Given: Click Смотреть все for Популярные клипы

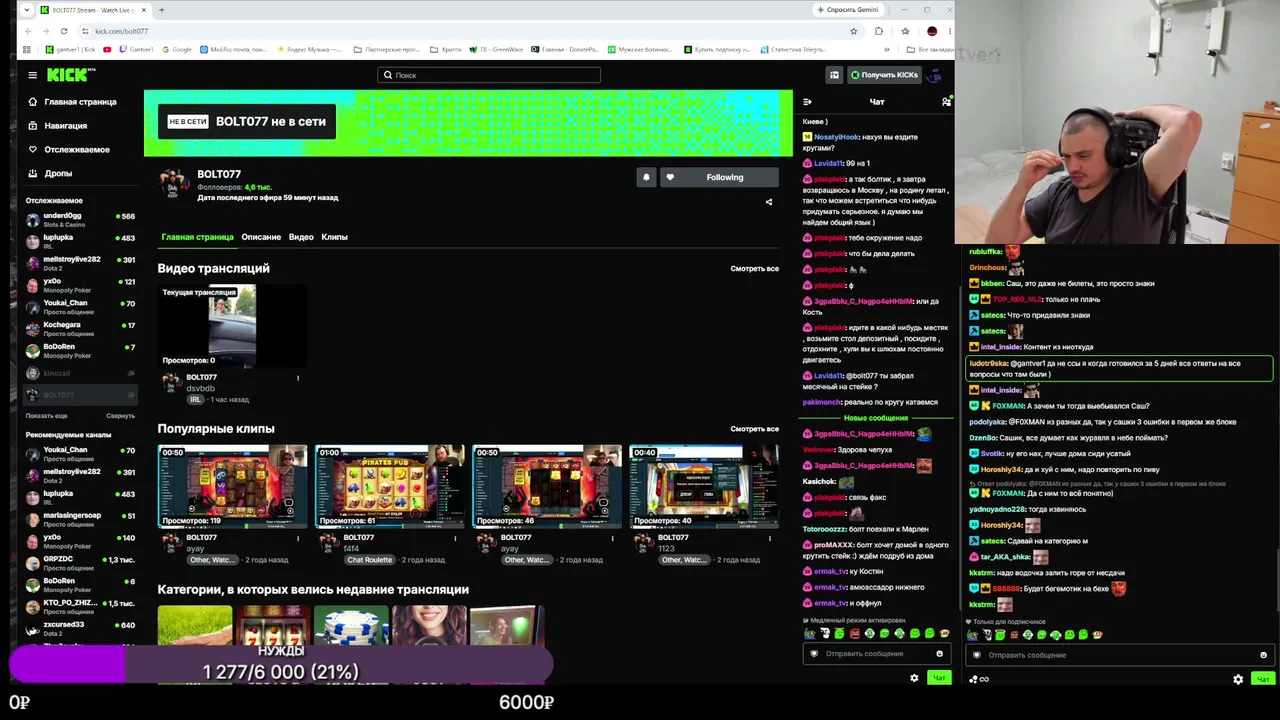Looking at the screenshot, I should (754, 429).
